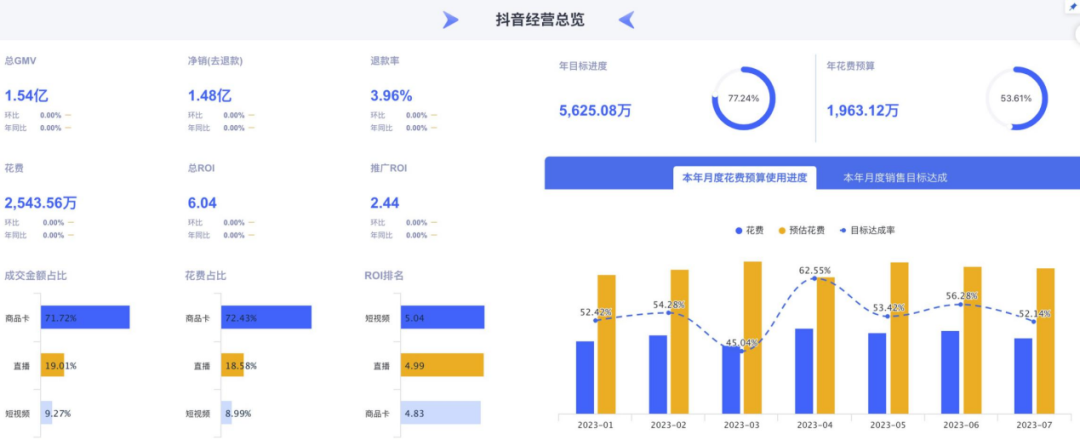Click the 1.48亿 net sales value
This screenshot has width=1080, height=440.
pos(209,96)
